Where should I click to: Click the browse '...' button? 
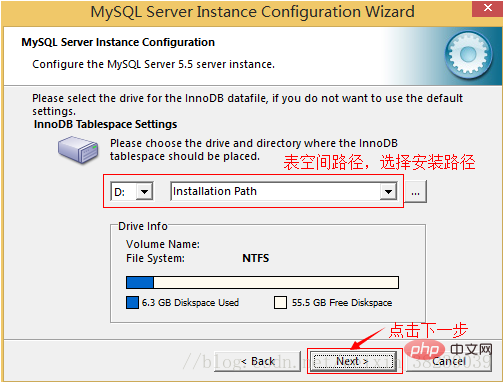(x=415, y=192)
